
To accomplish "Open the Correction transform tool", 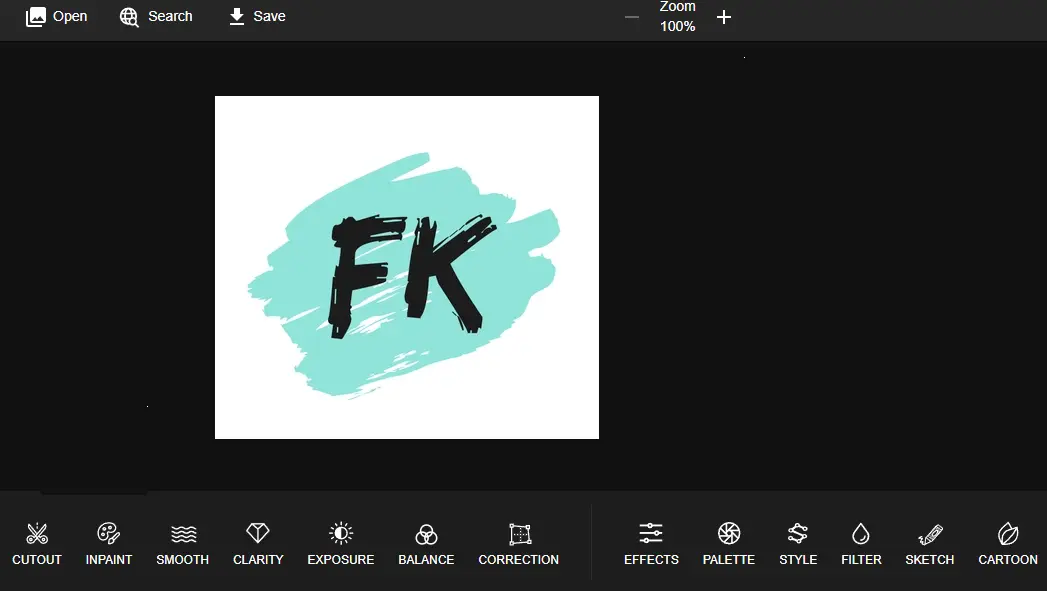I will click(519, 544).
